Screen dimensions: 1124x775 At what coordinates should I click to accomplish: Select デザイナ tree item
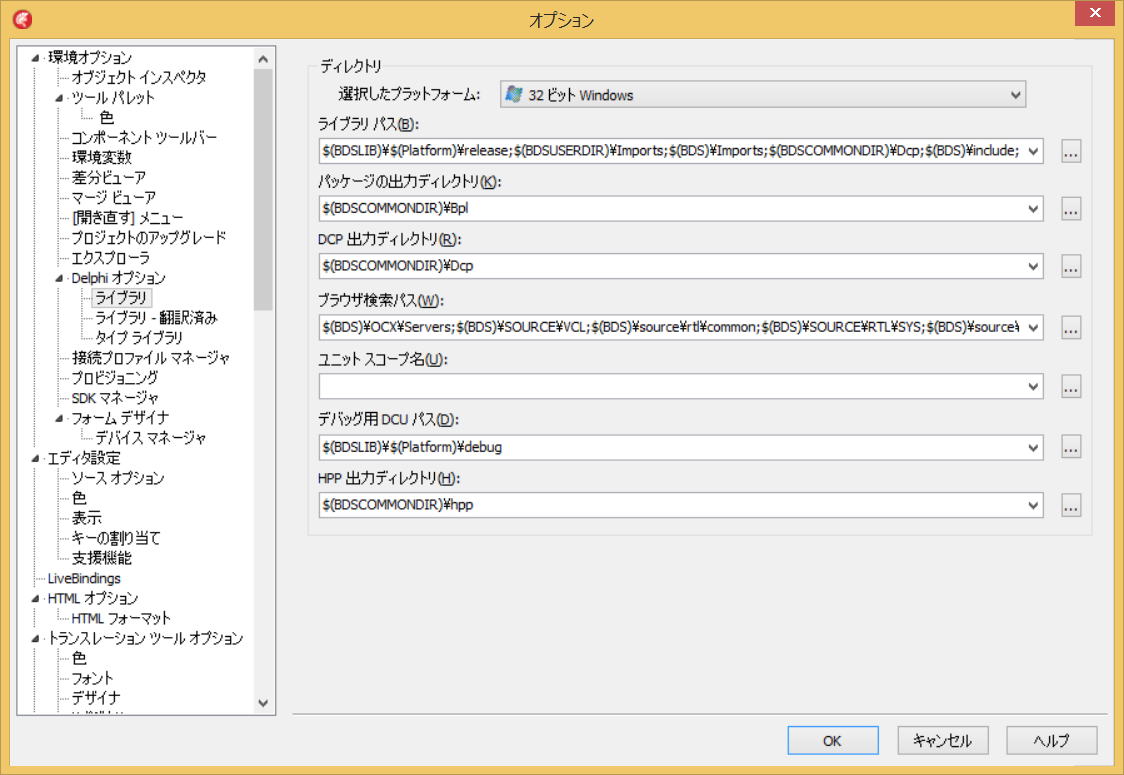pos(95,698)
